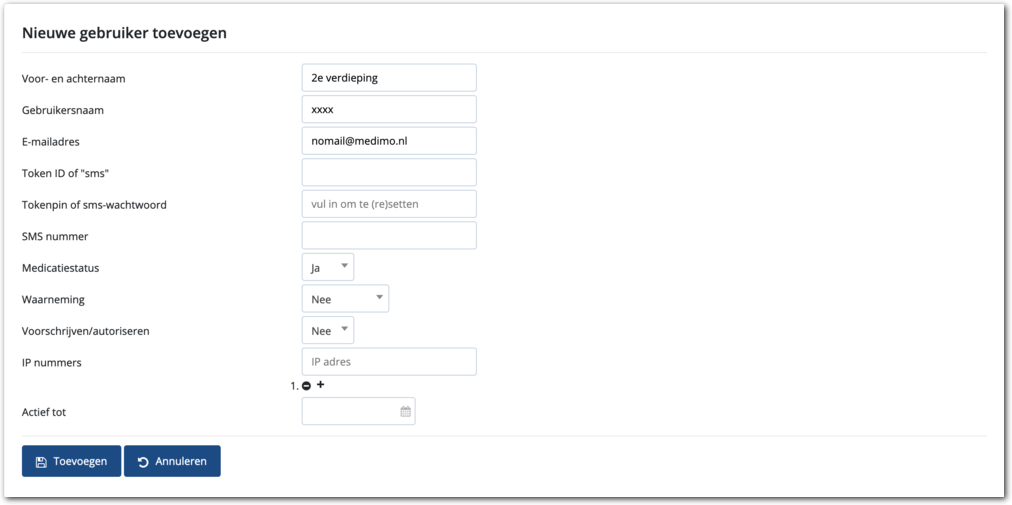The height and width of the screenshot is (505, 1012).
Task: Open the Waarneming dropdown
Action: pyautogui.click(x=345, y=298)
